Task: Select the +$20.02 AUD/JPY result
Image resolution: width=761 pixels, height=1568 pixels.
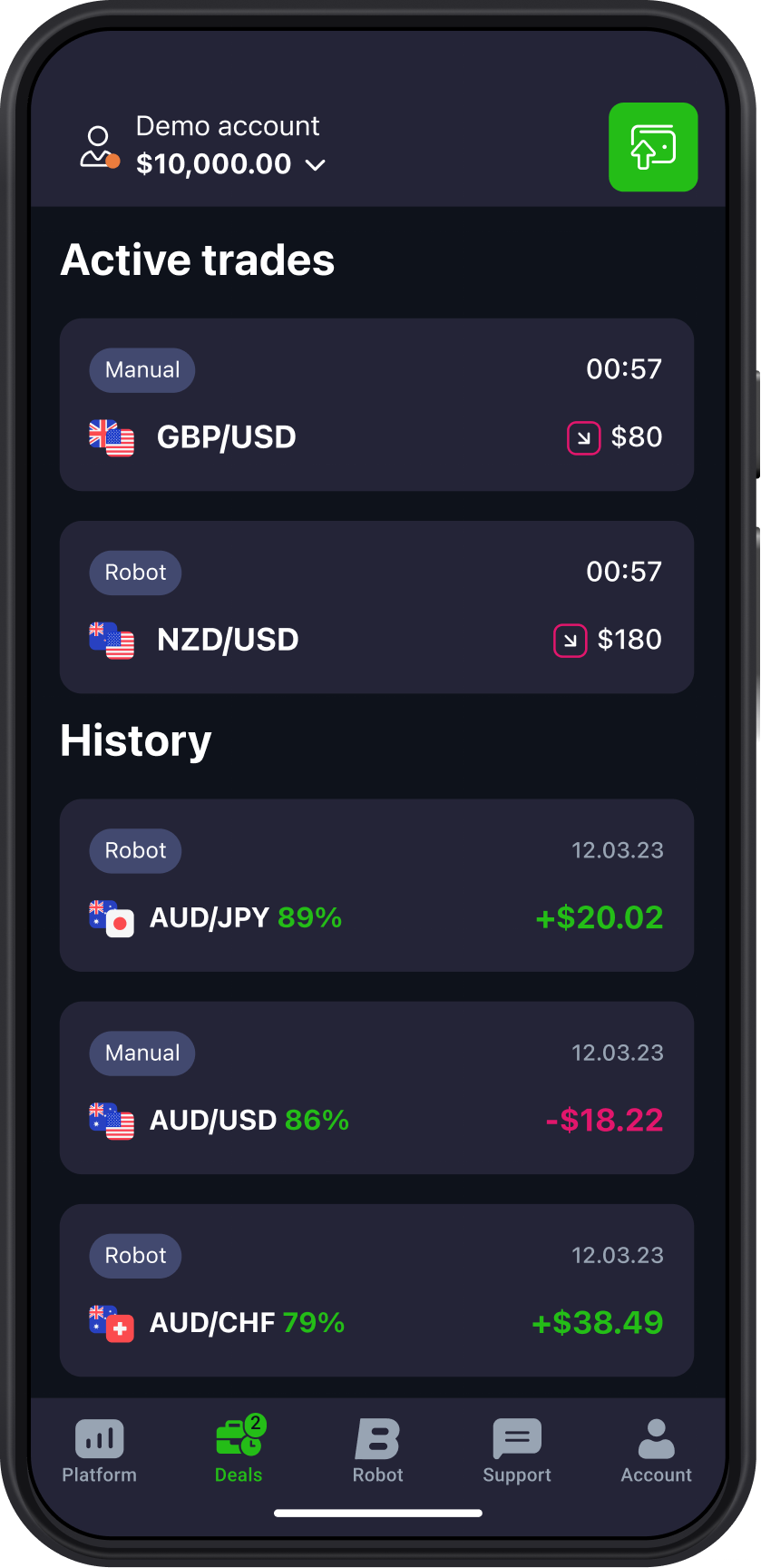Action: tap(600, 917)
